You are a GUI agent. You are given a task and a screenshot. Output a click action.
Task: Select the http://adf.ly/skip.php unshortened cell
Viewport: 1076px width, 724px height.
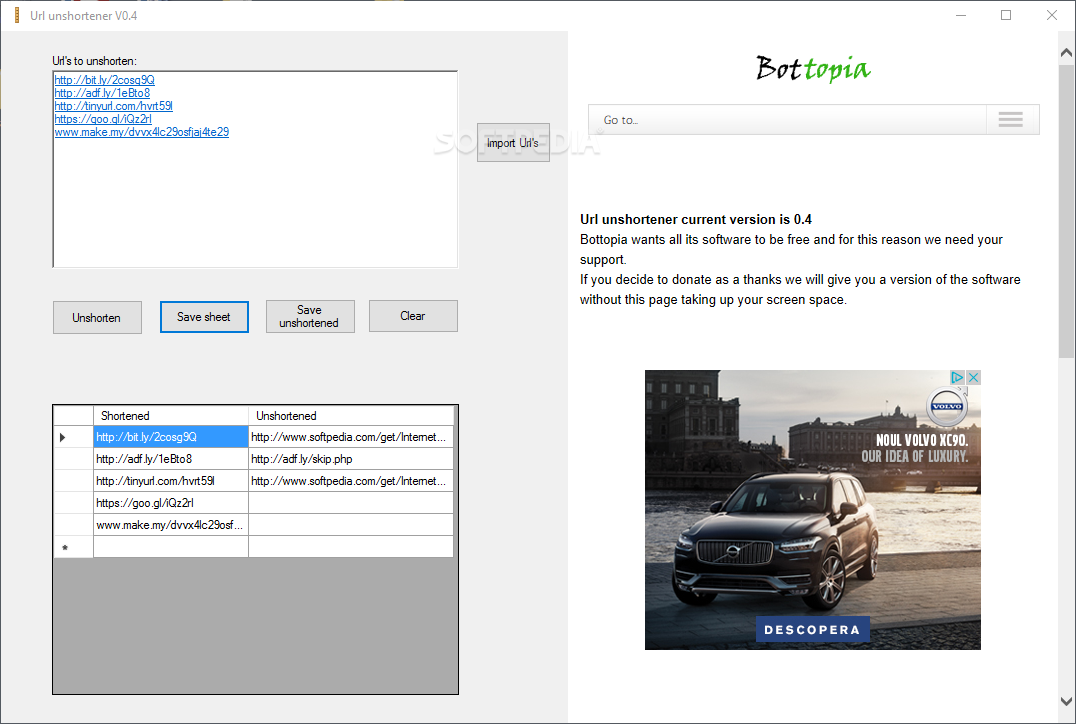(351, 459)
